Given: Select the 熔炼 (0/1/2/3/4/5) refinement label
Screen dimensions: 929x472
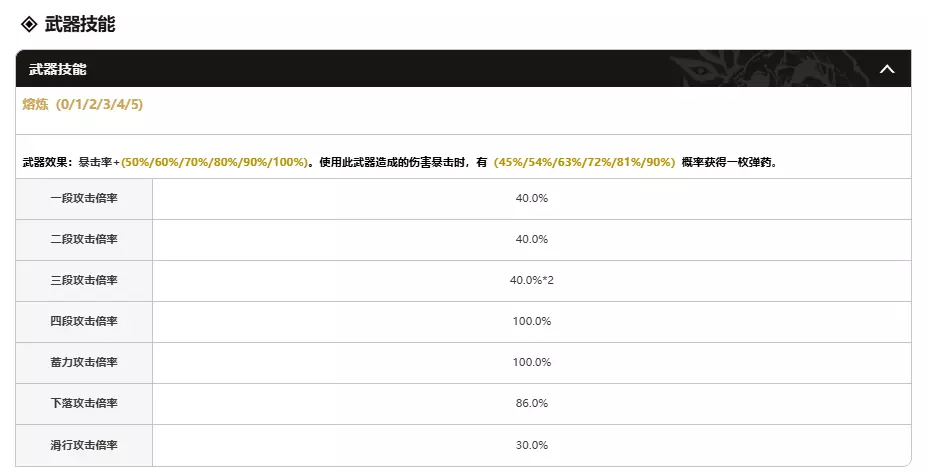Looking at the screenshot, I should 83,104.
